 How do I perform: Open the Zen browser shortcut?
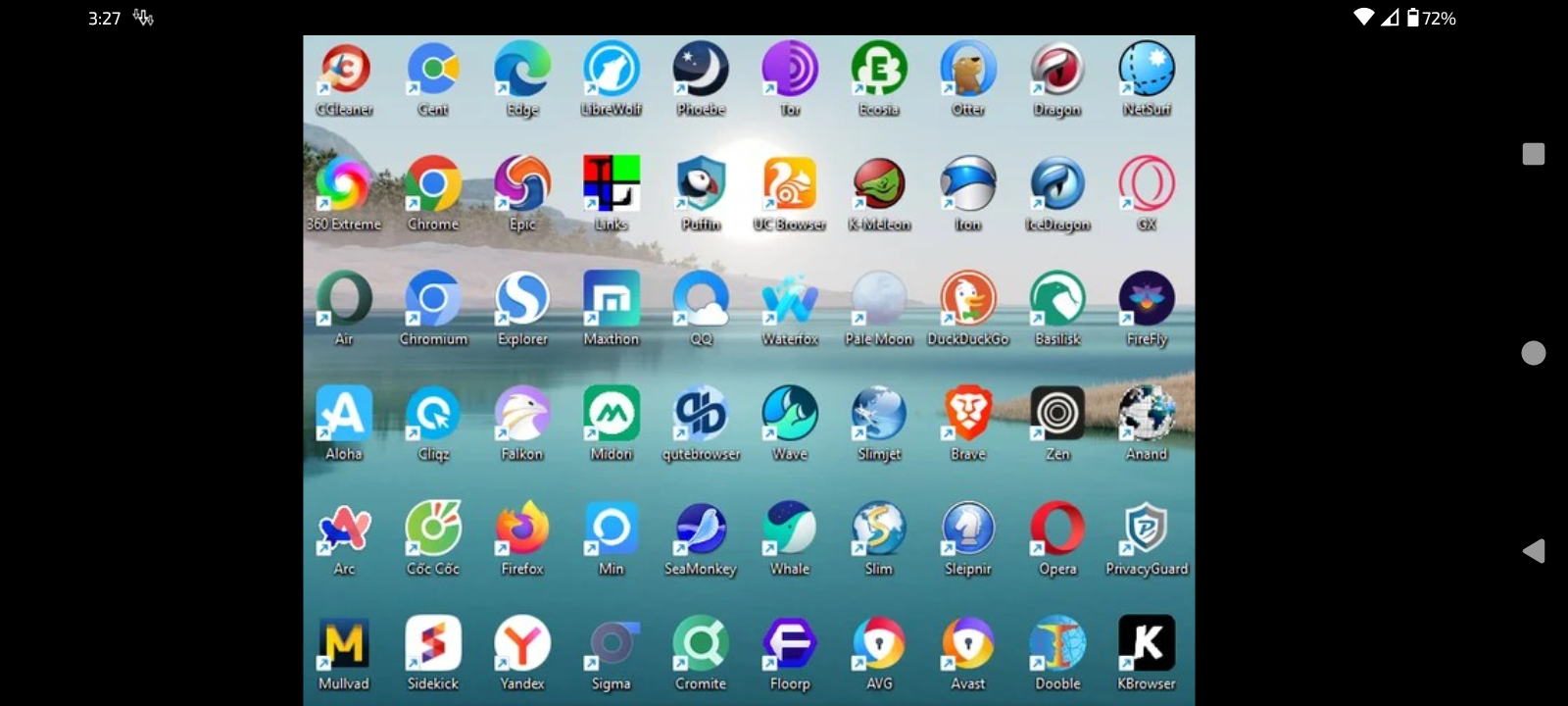[x=1057, y=413]
